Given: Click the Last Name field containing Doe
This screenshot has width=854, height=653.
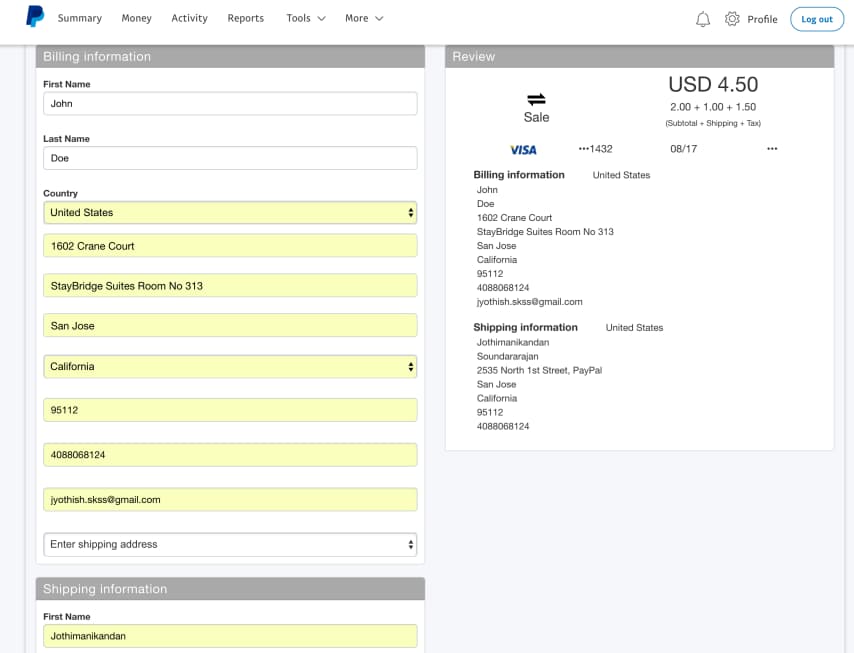Looking at the screenshot, I should pos(230,158).
